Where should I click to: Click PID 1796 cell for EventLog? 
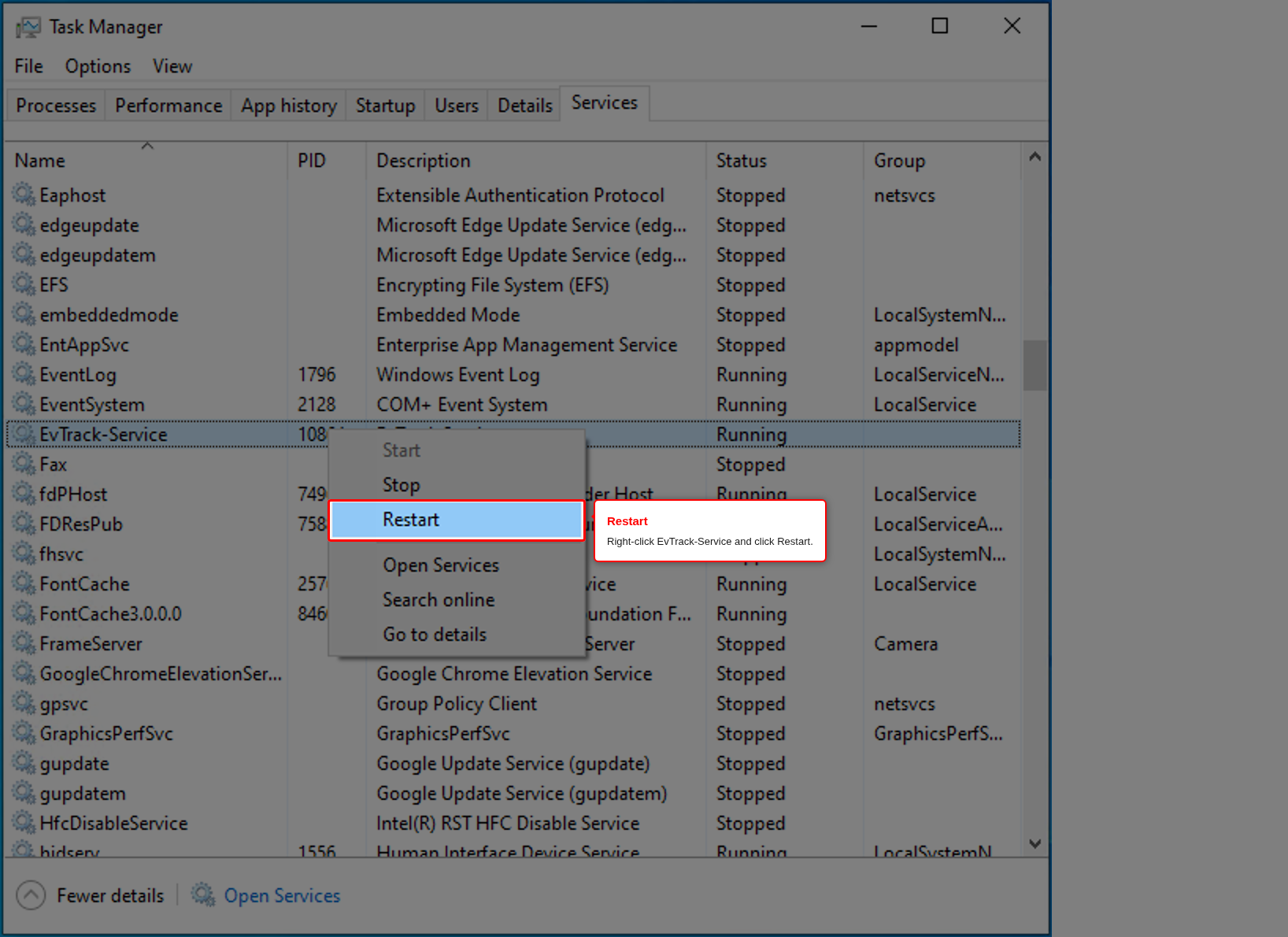(316, 375)
